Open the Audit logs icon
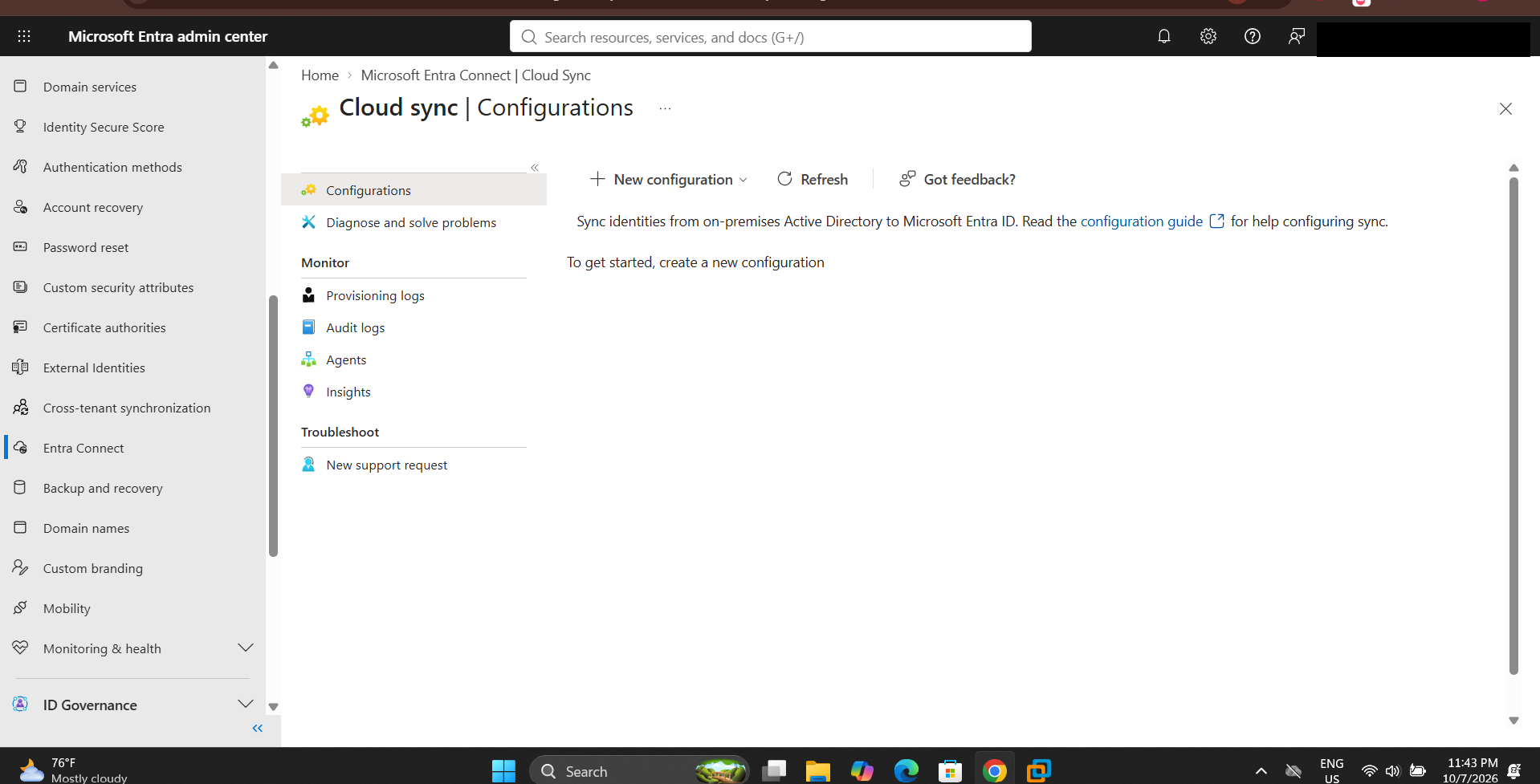This screenshot has height=784, width=1540. point(308,327)
